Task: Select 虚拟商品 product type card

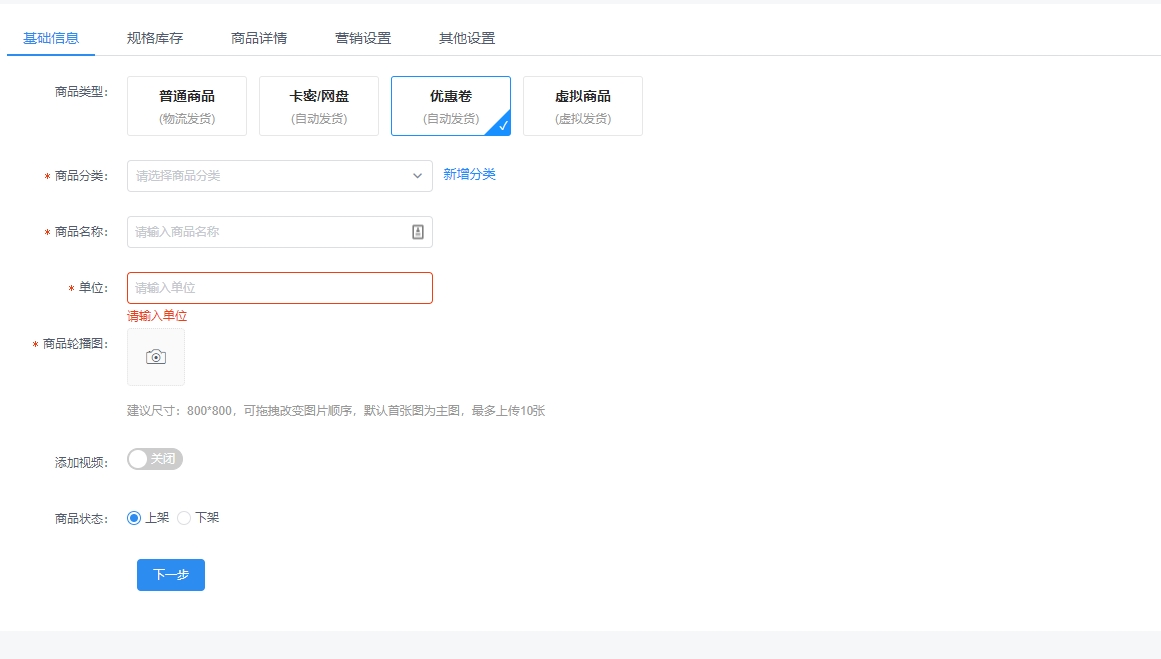Action: point(583,106)
